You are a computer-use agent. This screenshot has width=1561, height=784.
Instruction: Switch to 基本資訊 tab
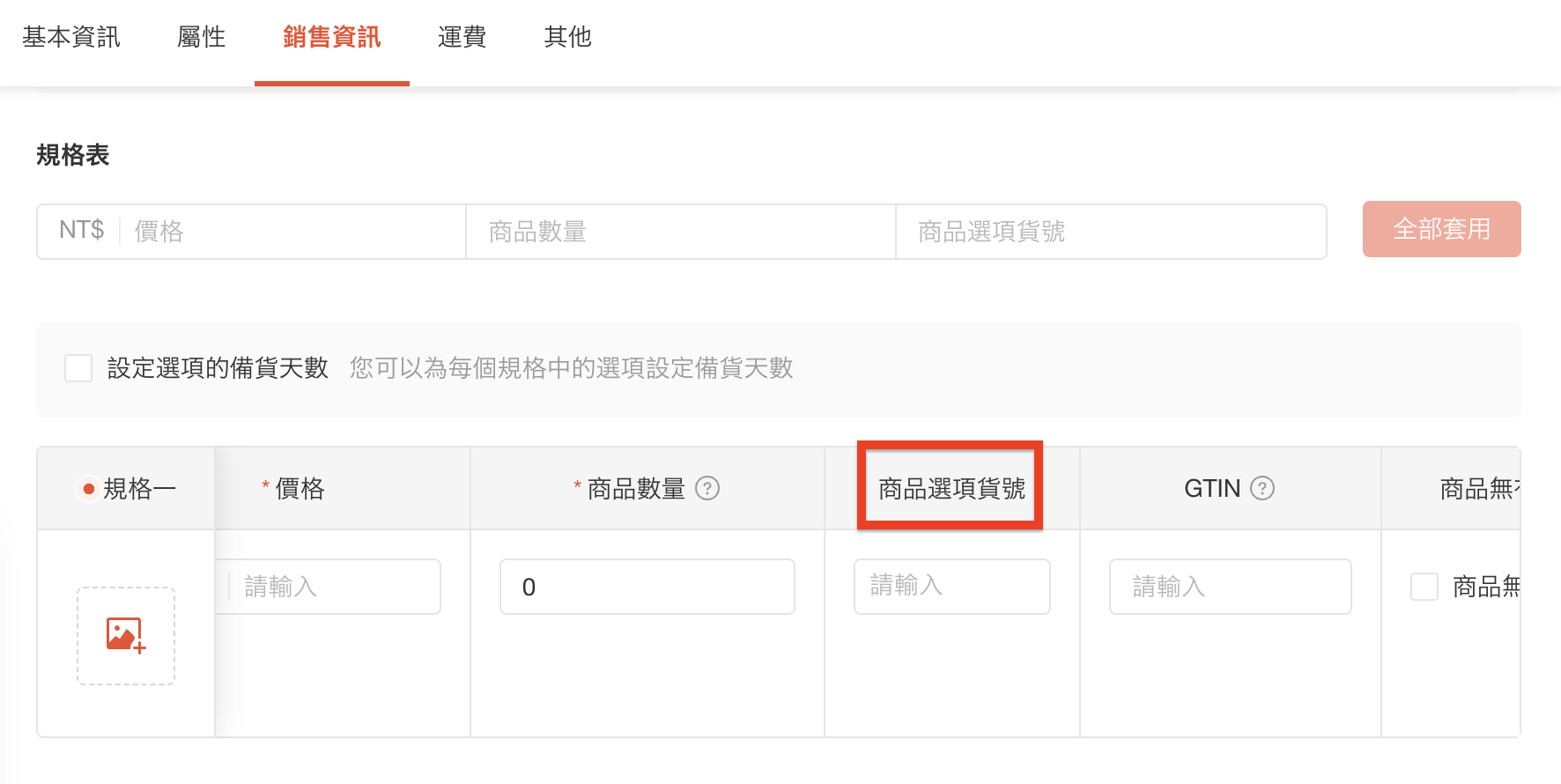pyautogui.click(x=71, y=37)
